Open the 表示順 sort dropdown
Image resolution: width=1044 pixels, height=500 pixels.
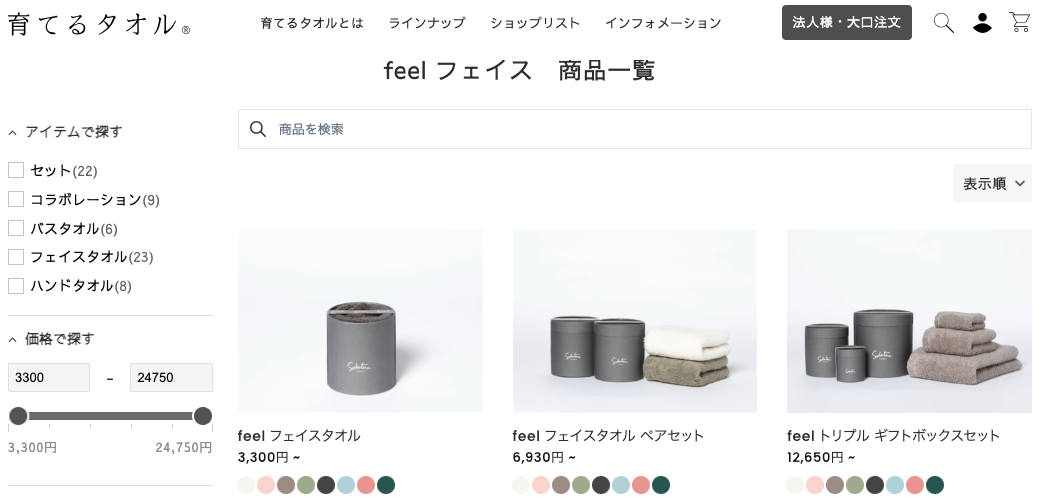coord(992,183)
